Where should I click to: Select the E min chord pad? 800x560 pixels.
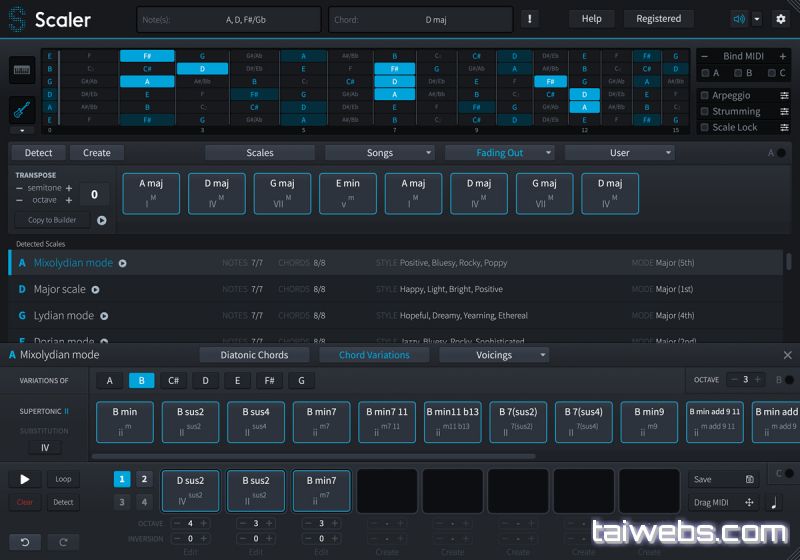pos(348,193)
